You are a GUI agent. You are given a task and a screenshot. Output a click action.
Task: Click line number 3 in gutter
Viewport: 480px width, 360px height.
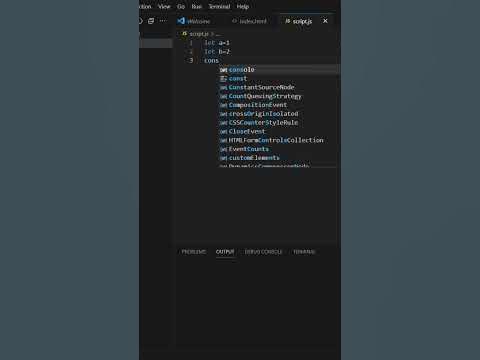pos(191,60)
